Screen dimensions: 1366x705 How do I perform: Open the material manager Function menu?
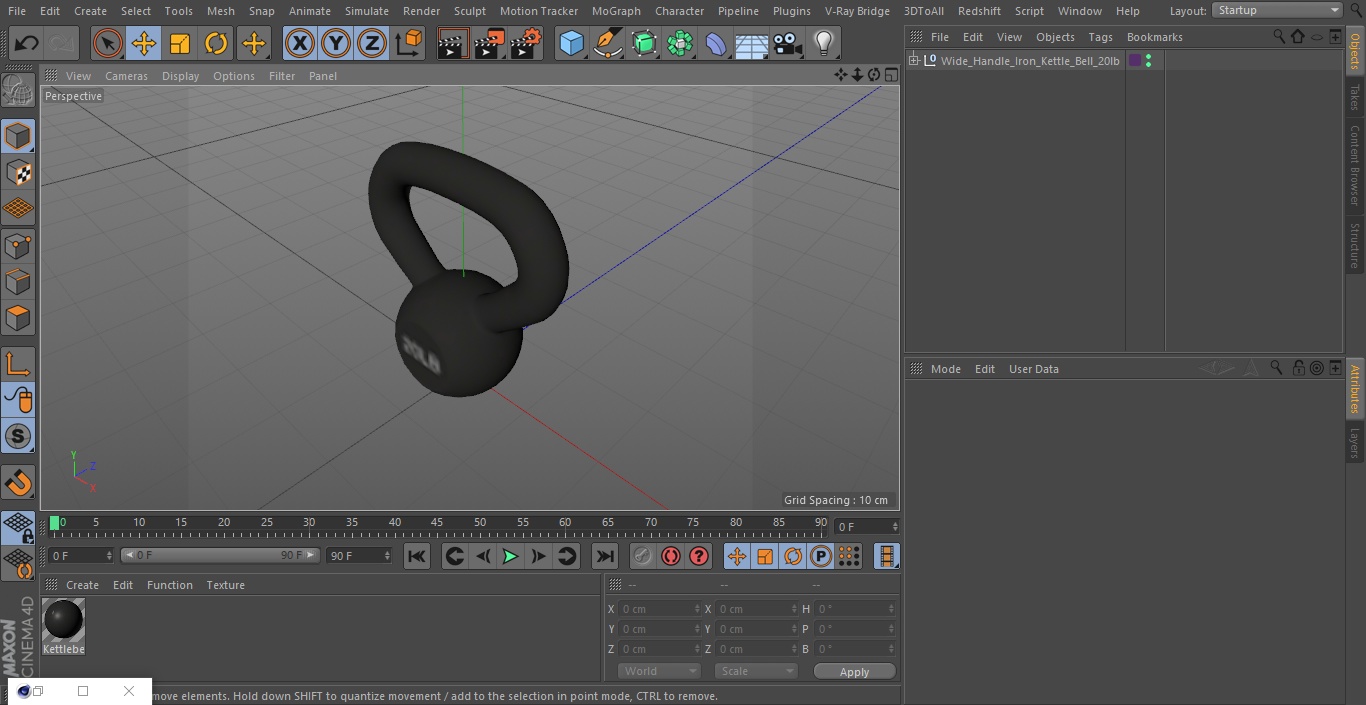tap(170, 585)
